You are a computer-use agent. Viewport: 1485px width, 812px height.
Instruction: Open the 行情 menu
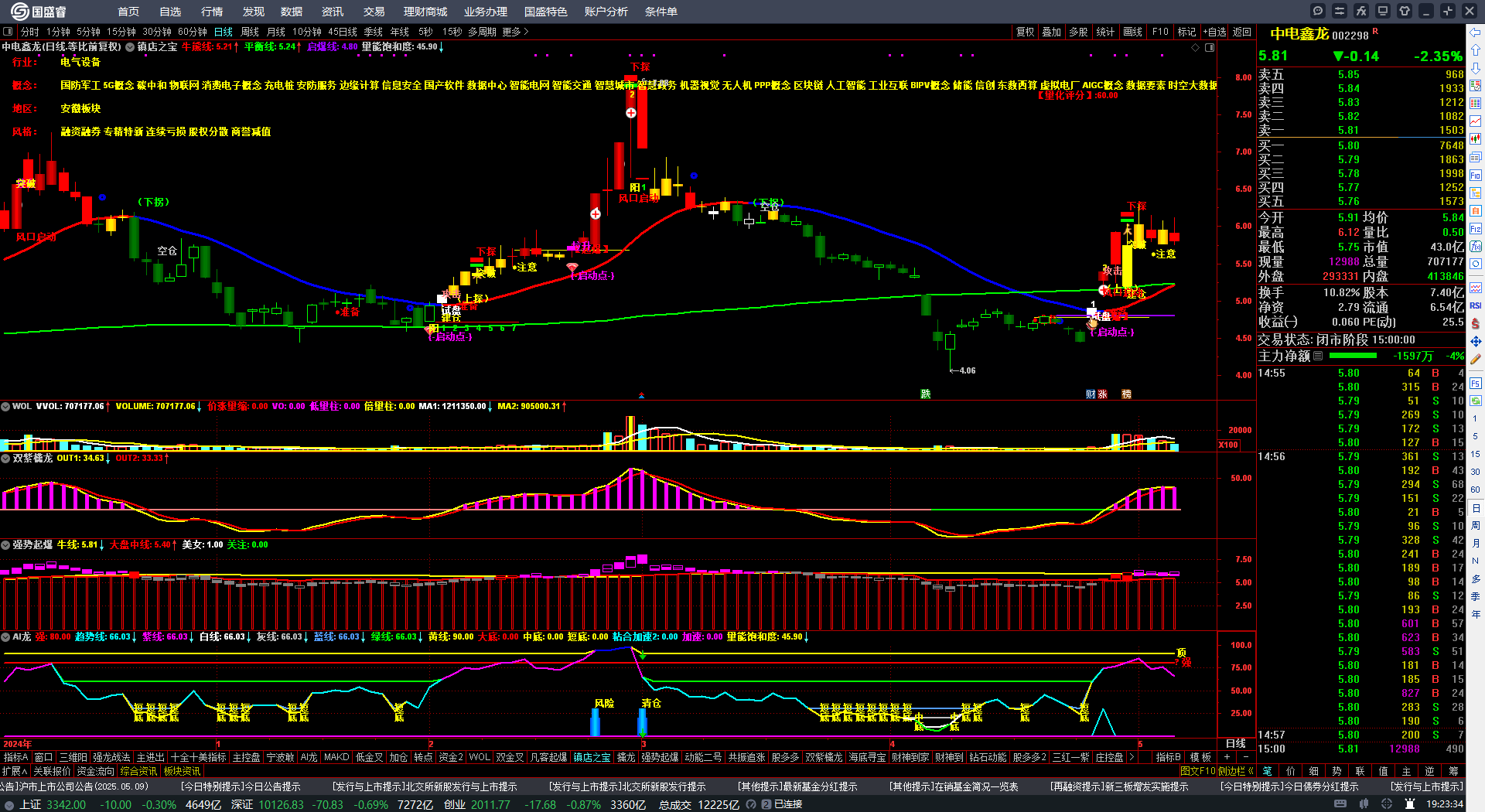pos(212,12)
